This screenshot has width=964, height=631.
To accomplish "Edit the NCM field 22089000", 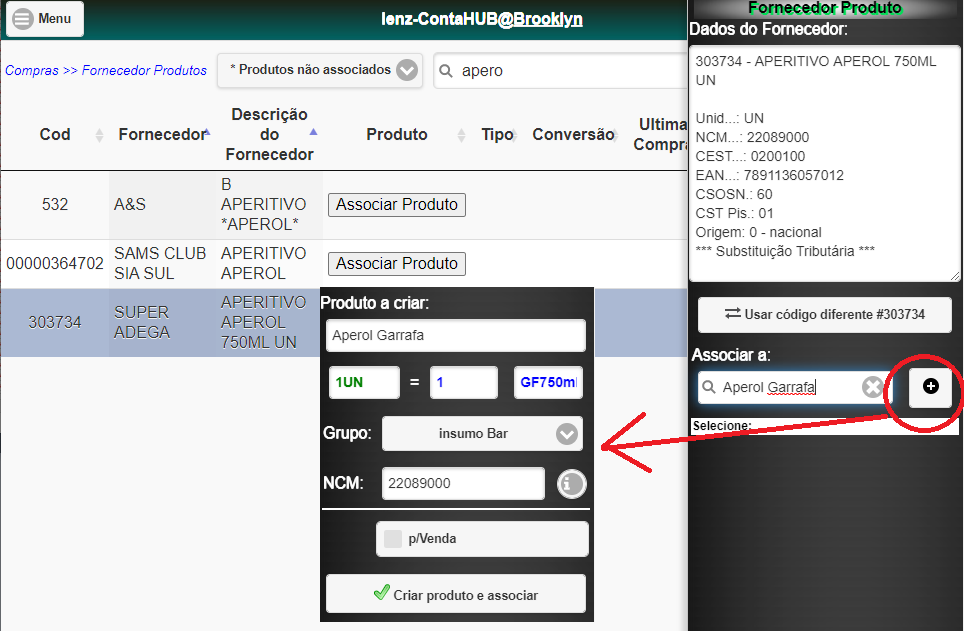I will coord(463,483).
